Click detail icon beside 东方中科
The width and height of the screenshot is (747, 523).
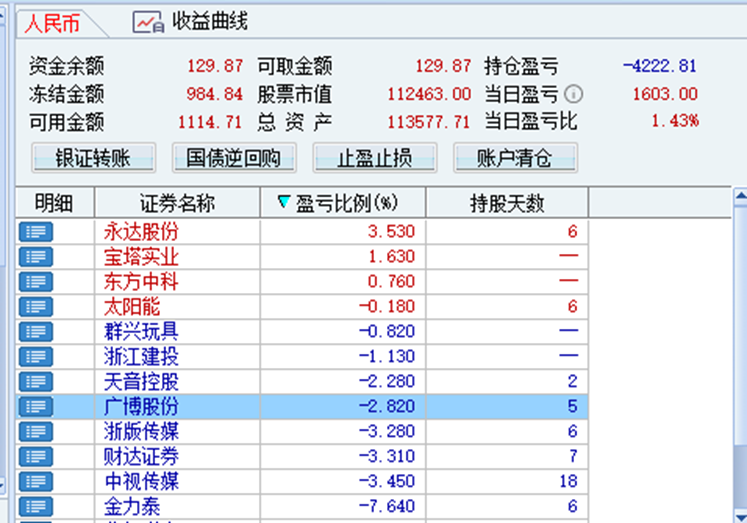click(x=36, y=281)
